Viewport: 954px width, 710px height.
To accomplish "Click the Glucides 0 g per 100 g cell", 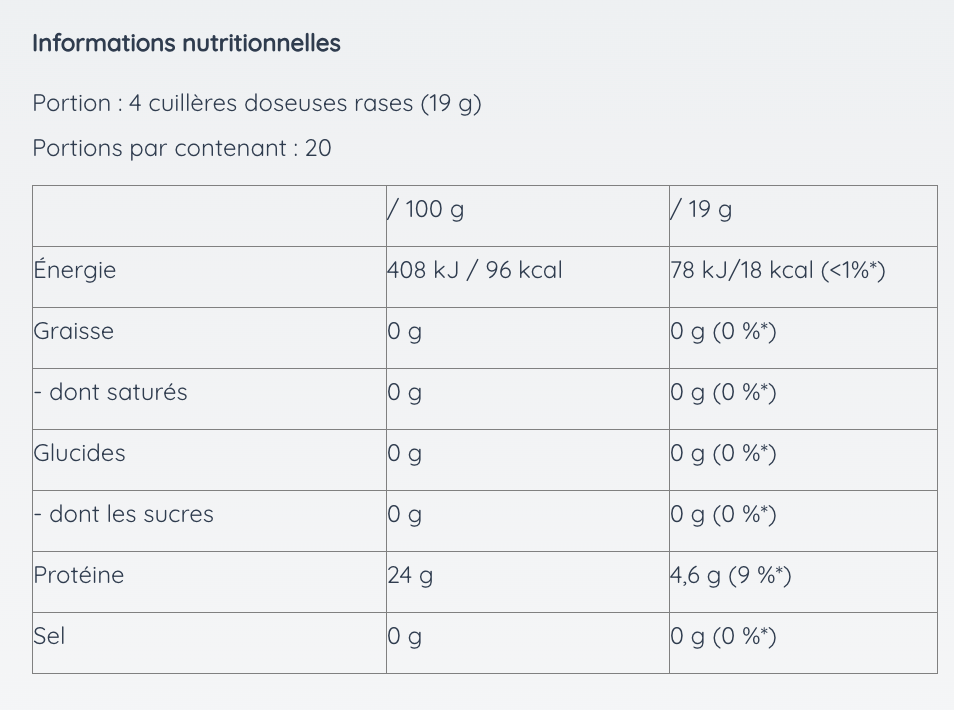I will 405,453.
